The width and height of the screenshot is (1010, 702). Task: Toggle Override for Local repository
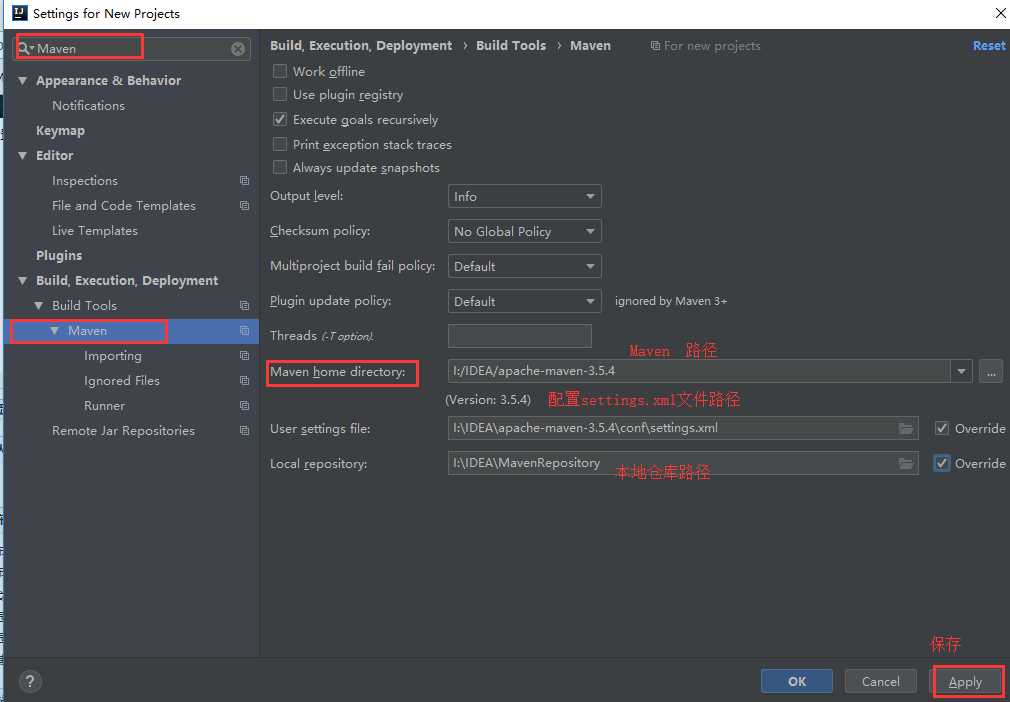pos(942,463)
